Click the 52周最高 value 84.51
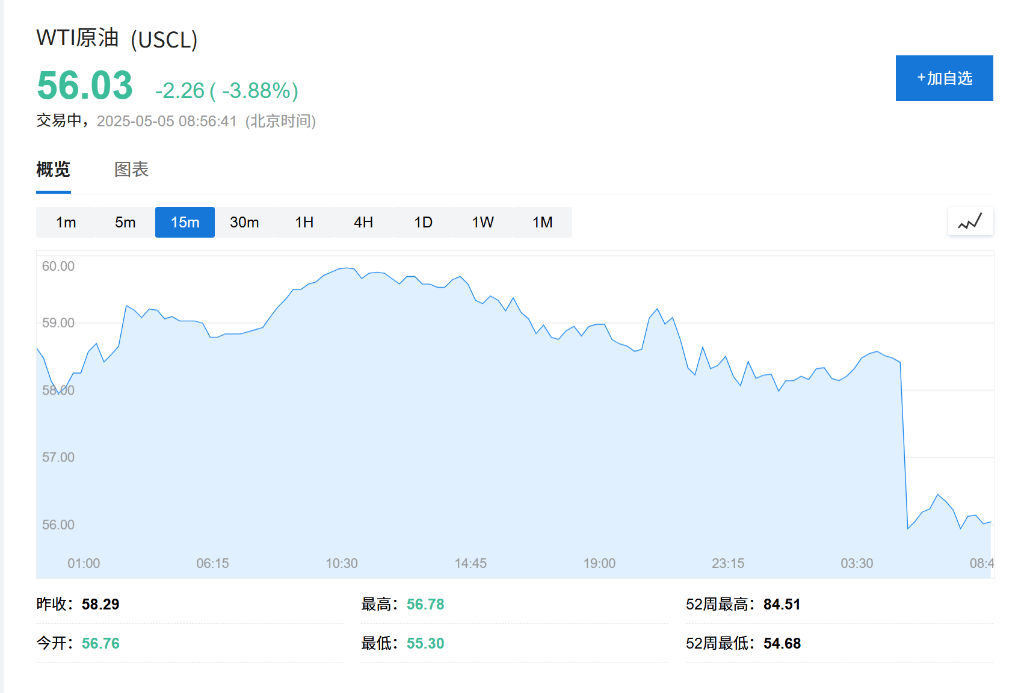This screenshot has width=1024, height=693. point(783,604)
